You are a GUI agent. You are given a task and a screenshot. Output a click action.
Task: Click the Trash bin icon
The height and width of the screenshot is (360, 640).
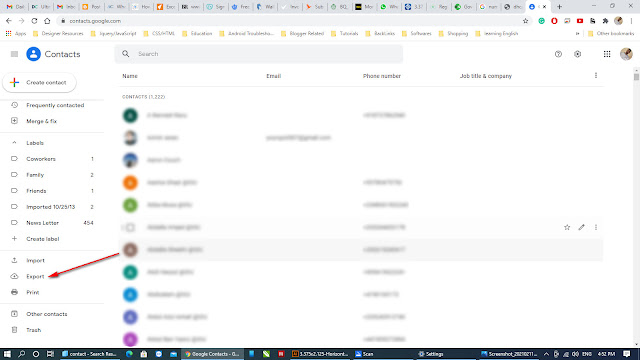point(14,330)
